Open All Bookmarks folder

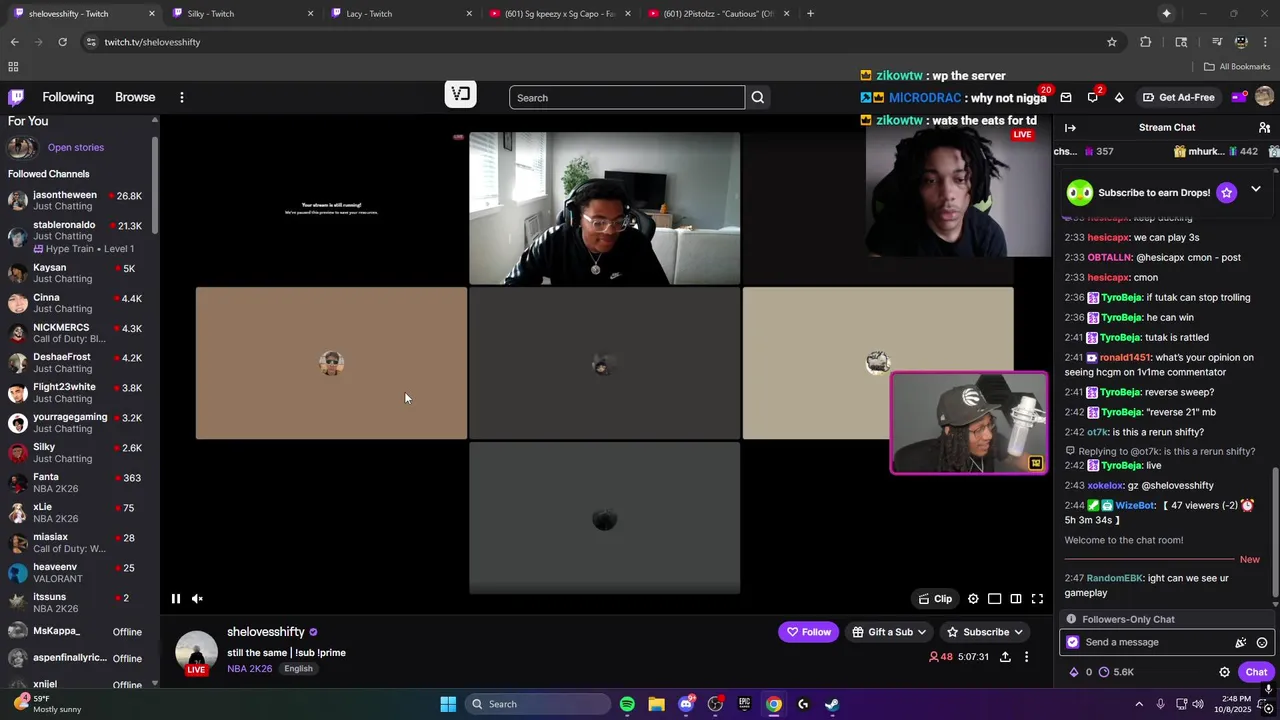1237,67
